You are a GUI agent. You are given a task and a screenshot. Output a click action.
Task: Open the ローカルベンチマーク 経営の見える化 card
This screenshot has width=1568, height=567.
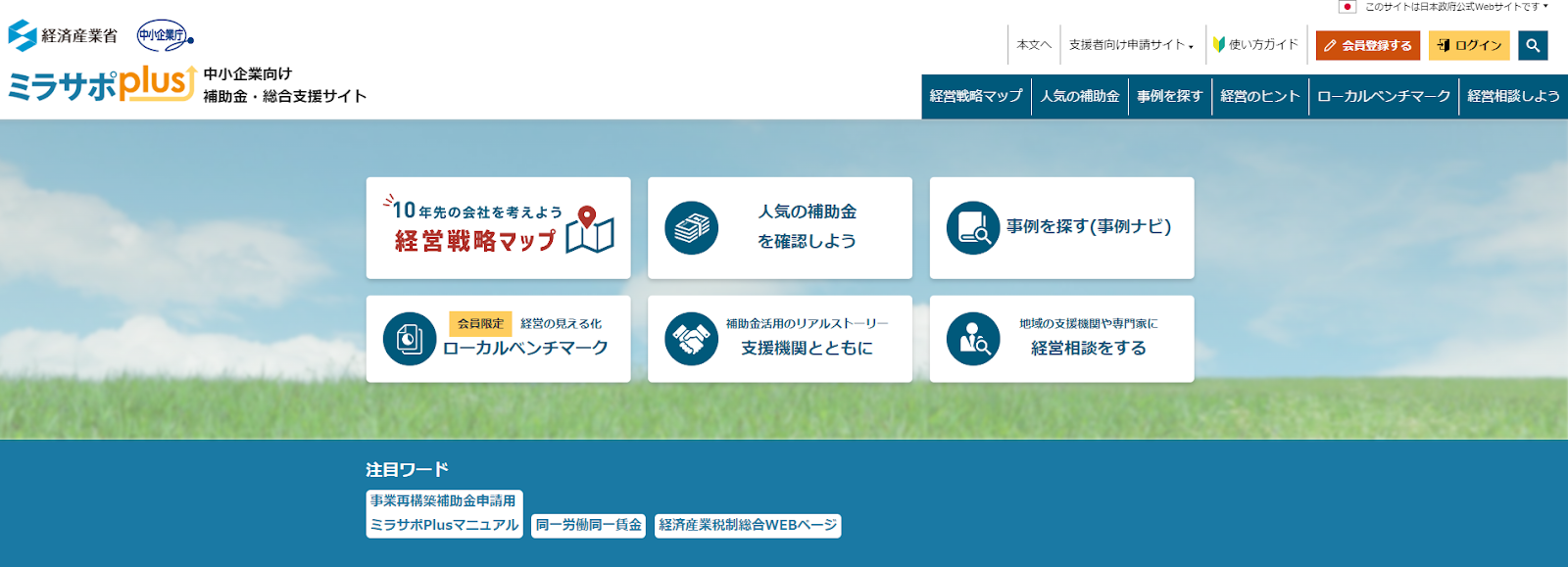[x=499, y=339]
